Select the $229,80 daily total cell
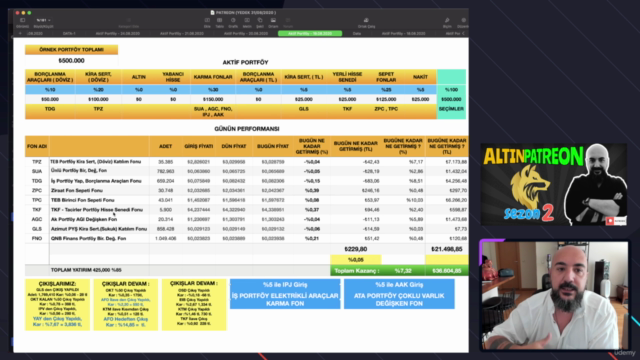 pos(356,249)
